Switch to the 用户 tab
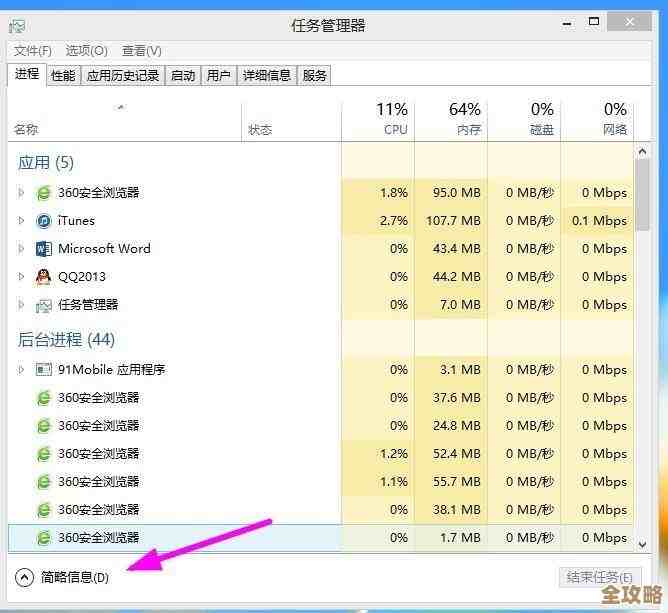 [x=219, y=76]
